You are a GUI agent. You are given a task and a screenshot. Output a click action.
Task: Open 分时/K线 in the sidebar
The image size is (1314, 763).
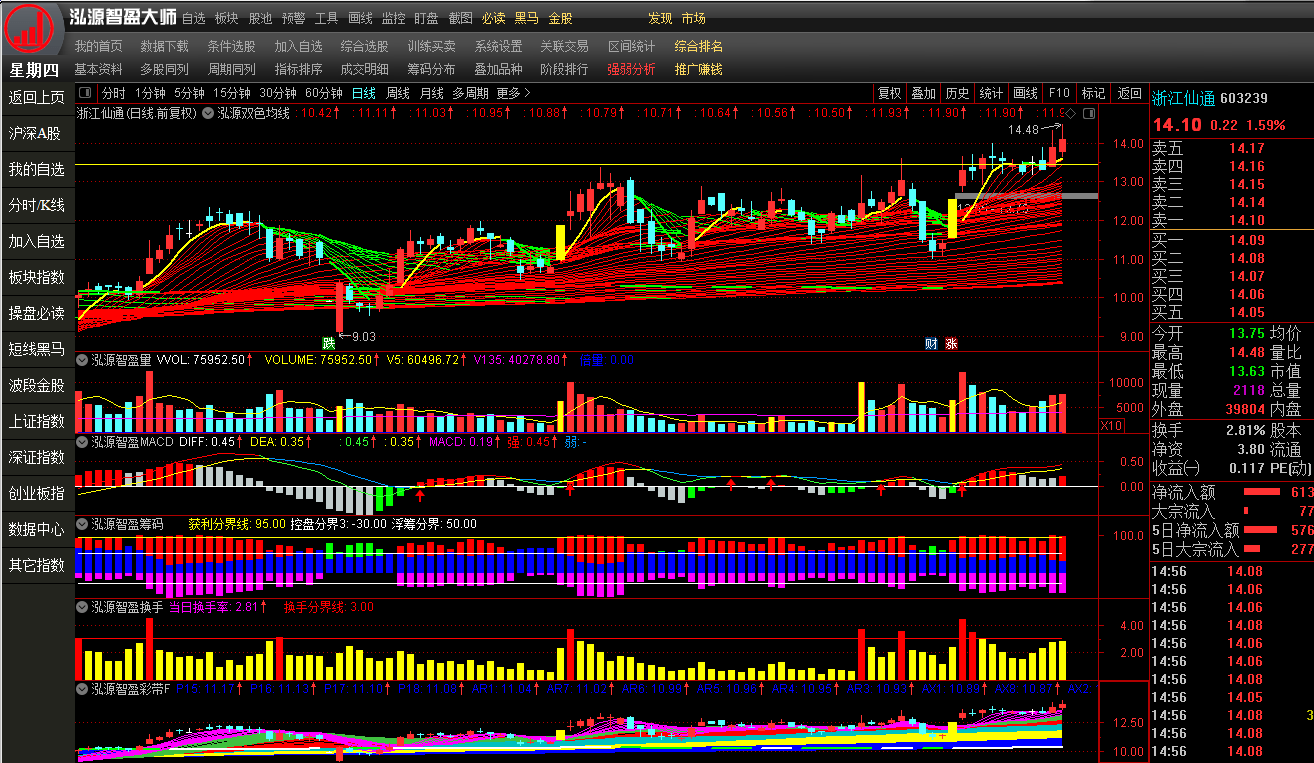tap(37, 205)
